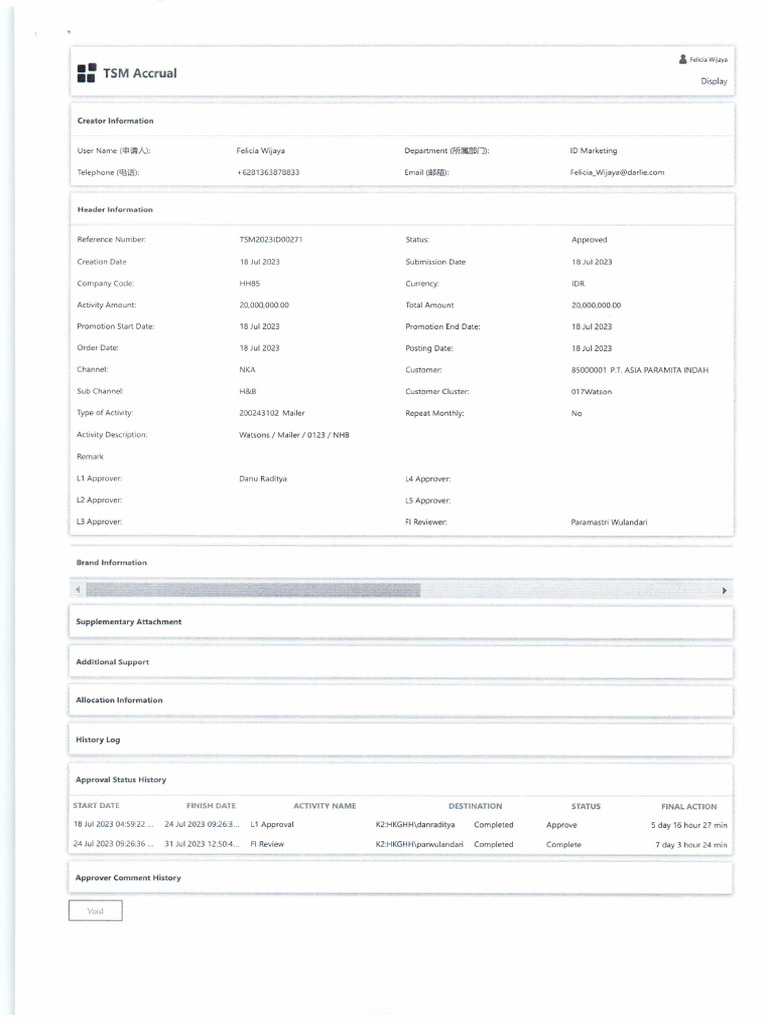Image resolution: width=768 pixels, height=1024 pixels.
Task: Click the Display link in header
Action: 714,81
